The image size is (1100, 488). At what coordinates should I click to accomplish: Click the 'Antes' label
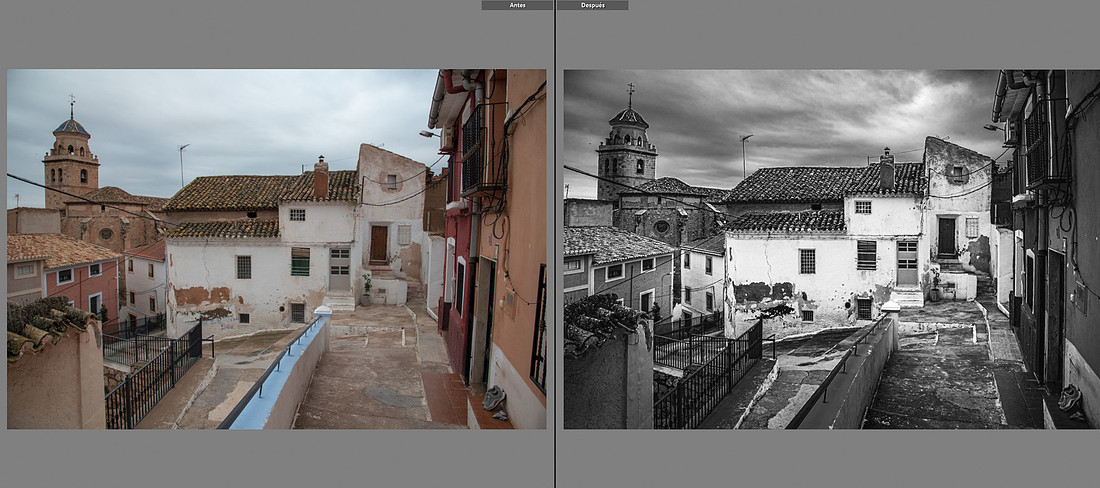click(517, 5)
